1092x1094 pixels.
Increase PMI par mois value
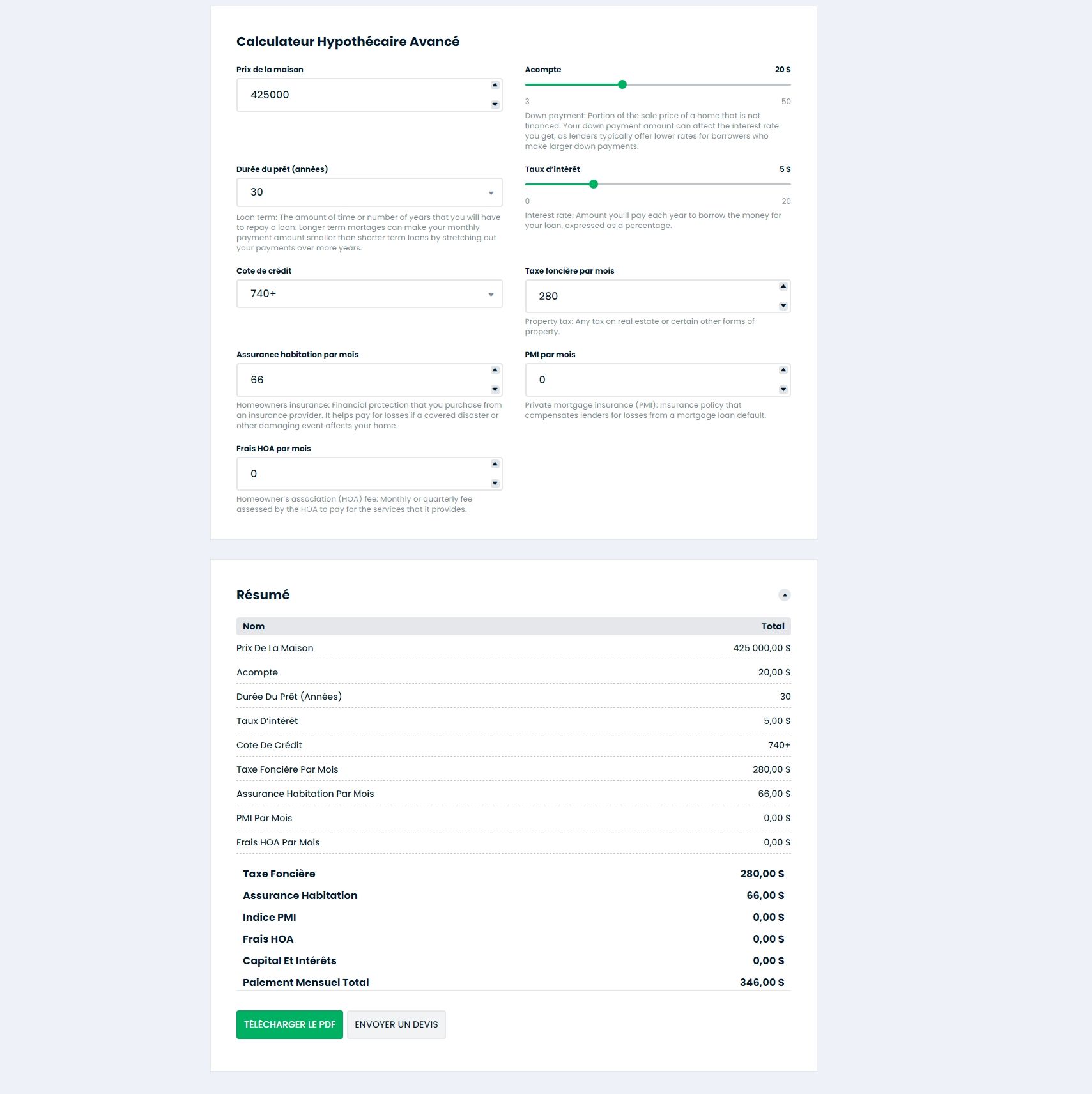783,370
